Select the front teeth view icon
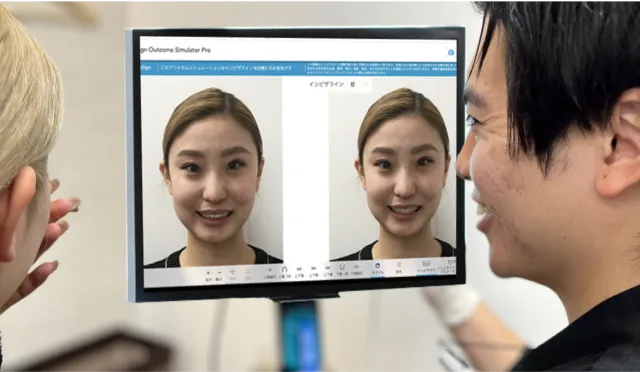The width and height of the screenshot is (640, 372). click(313, 271)
